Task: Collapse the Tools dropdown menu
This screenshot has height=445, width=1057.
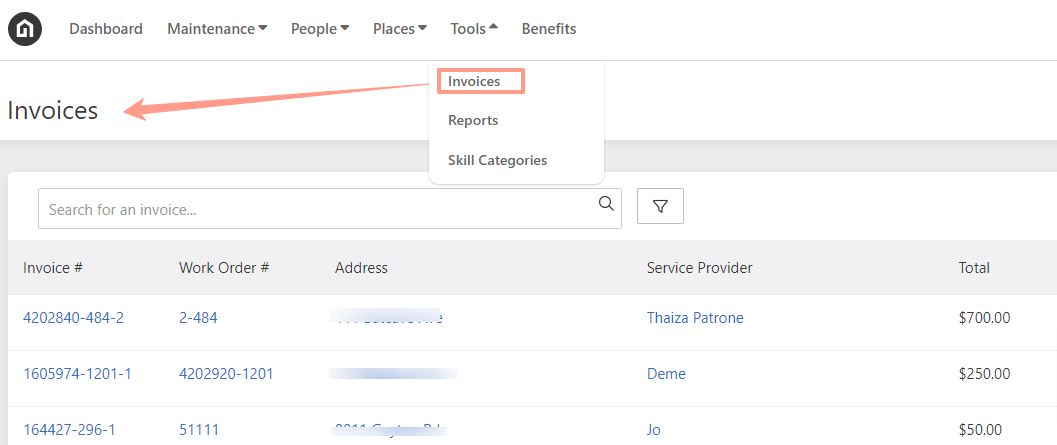Action: pos(474,29)
